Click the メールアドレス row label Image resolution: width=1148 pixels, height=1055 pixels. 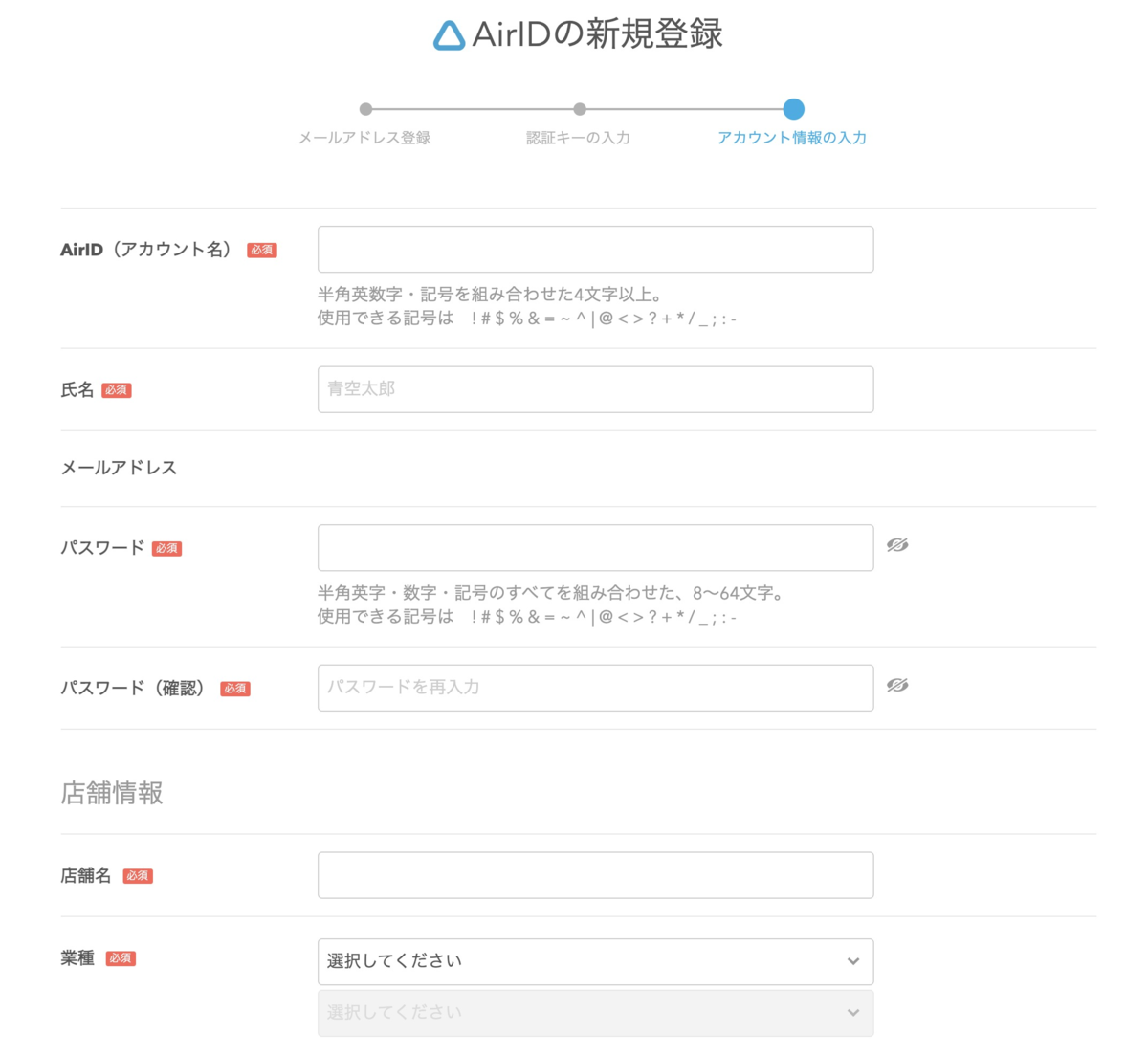(x=119, y=468)
